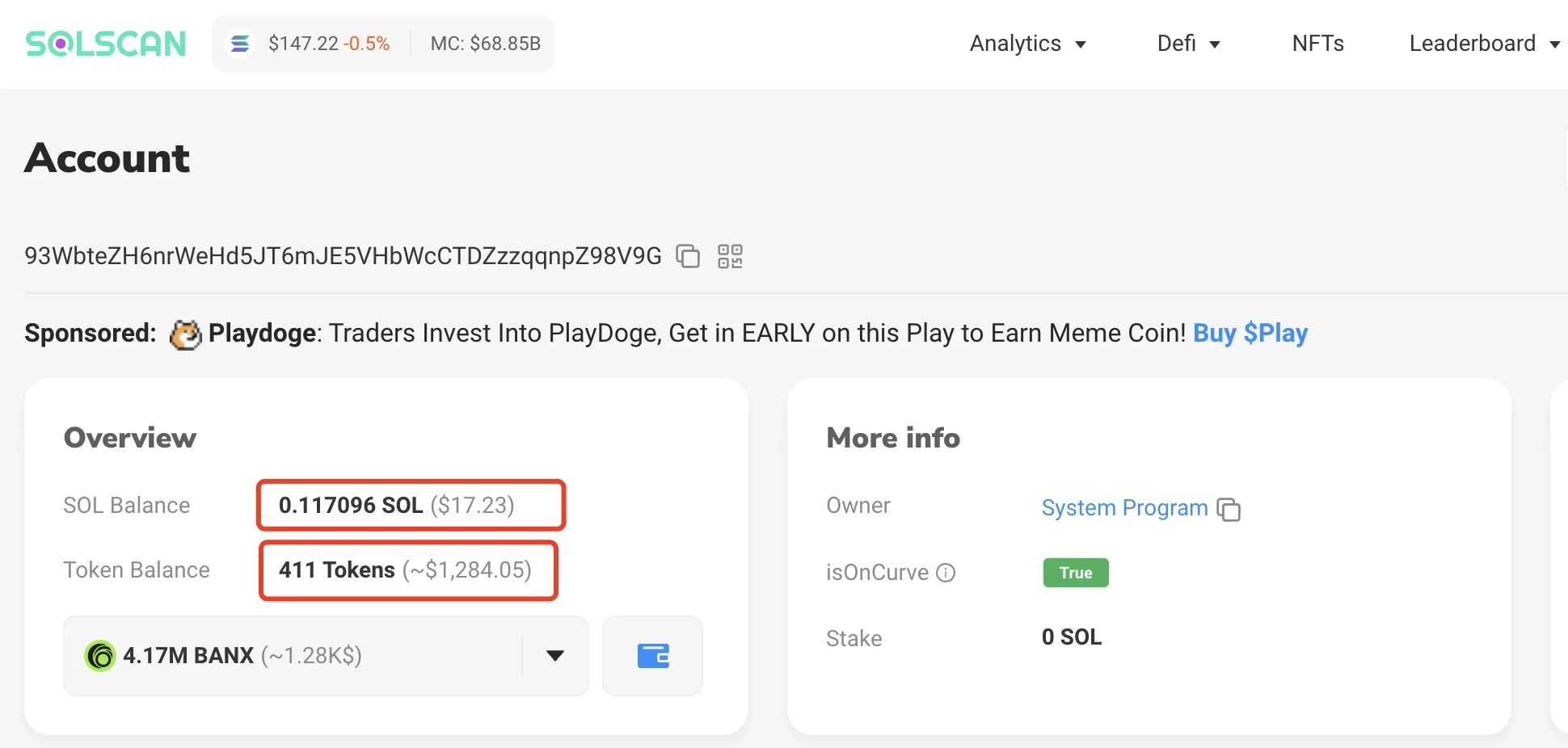
Task: Open the blue wallet icon button
Action: click(x=652, y=655)
